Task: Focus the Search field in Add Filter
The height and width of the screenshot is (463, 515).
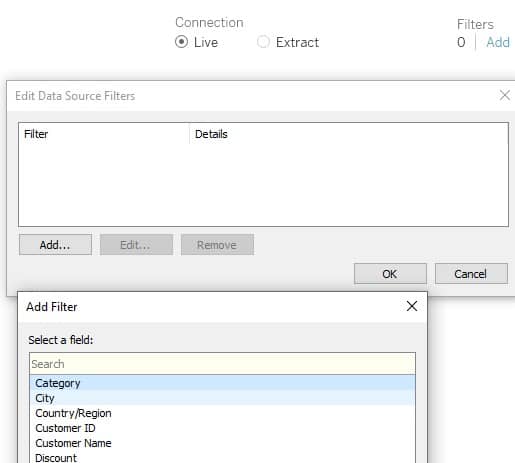Action: point(222,364)
